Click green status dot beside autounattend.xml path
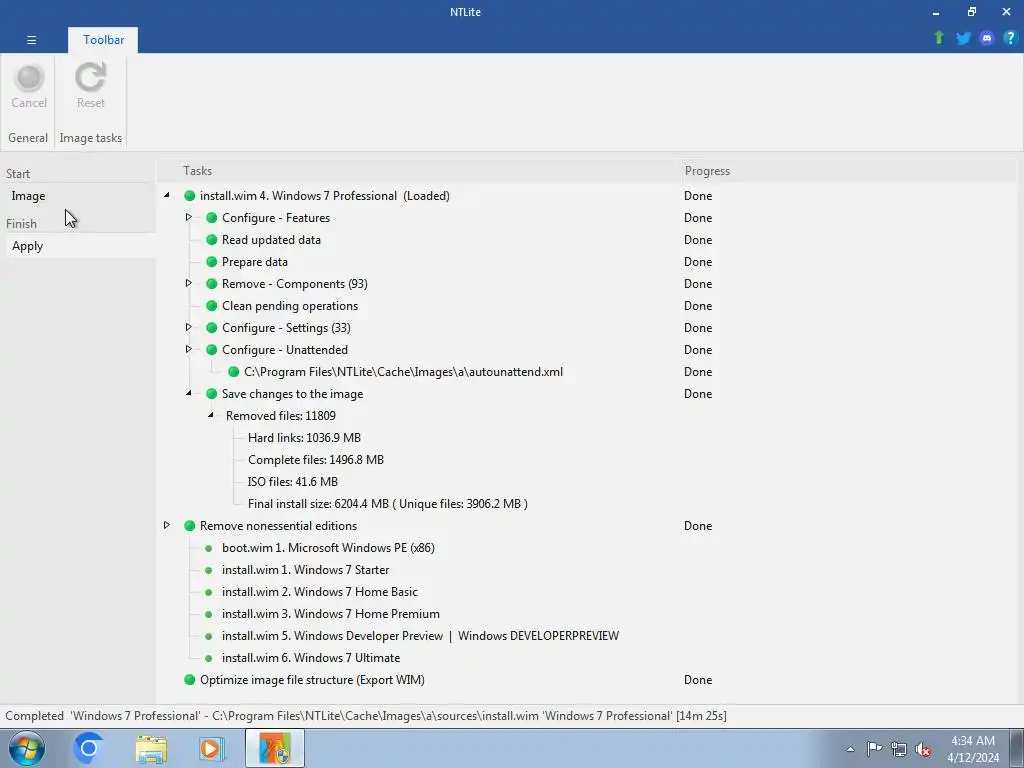1024x768 pixels. coord(234,372)
